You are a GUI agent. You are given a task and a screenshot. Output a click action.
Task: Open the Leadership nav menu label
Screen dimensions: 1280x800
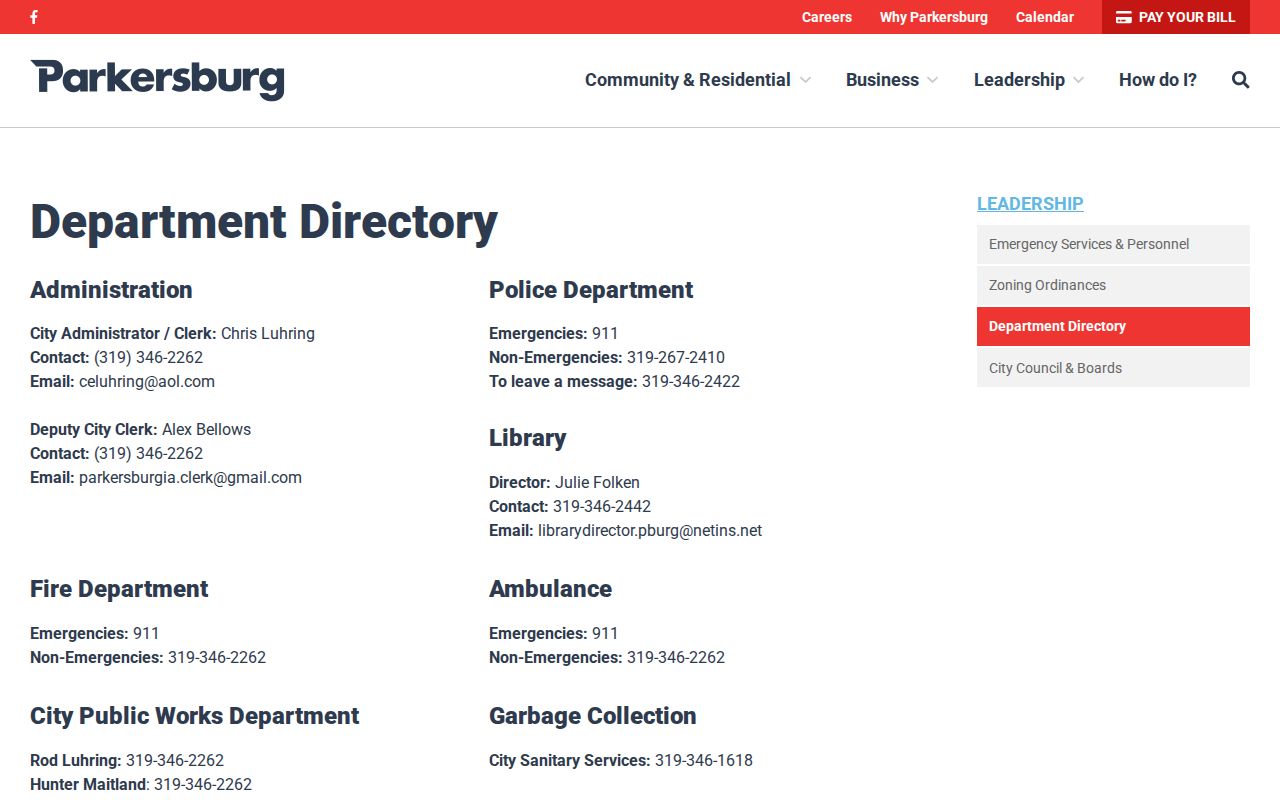click(x=1019, y=80)
